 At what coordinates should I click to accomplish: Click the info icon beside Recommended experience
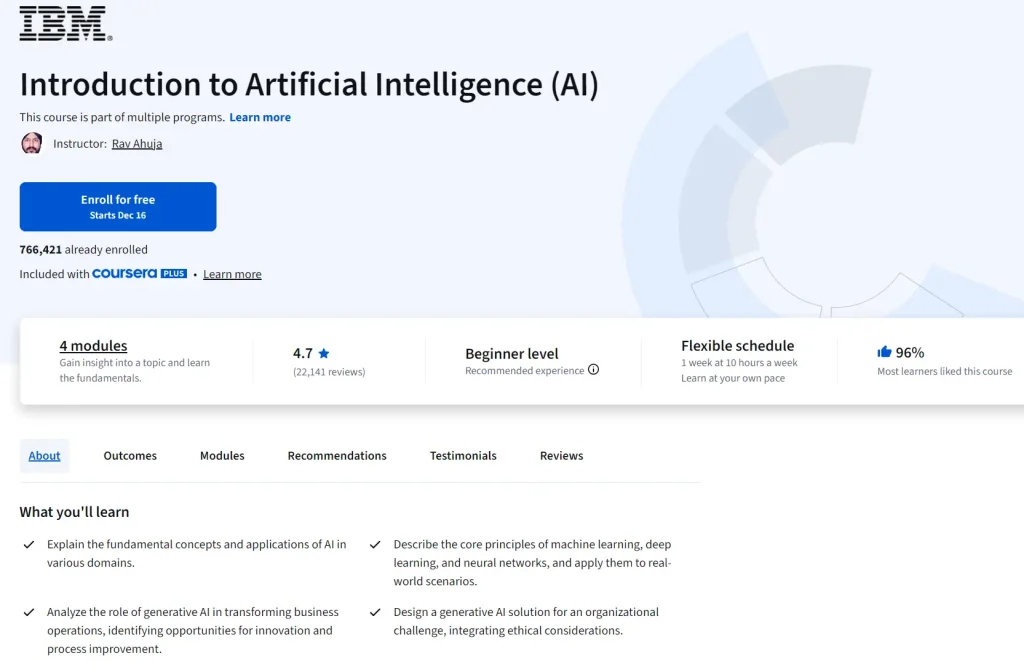pos(594,370)
